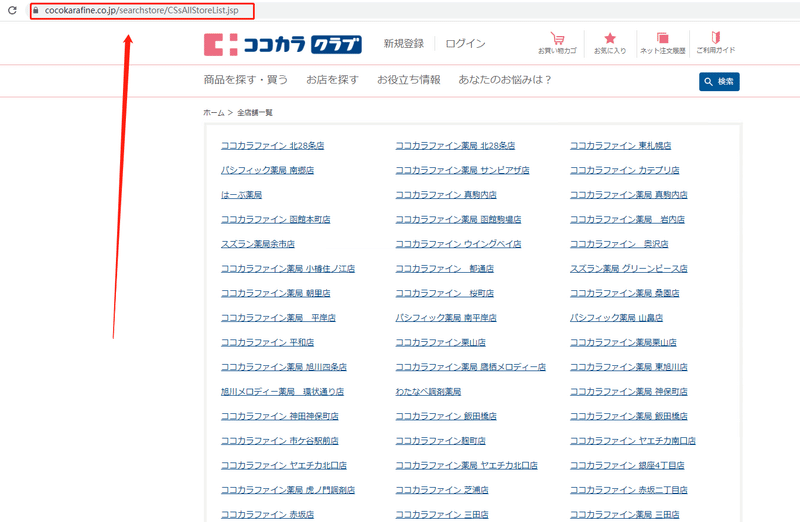Viewport: 800px width, 522px height.
Task: Open the 商品を探す・買う menu
Action: pyautogui.click(x=246, y=80)
